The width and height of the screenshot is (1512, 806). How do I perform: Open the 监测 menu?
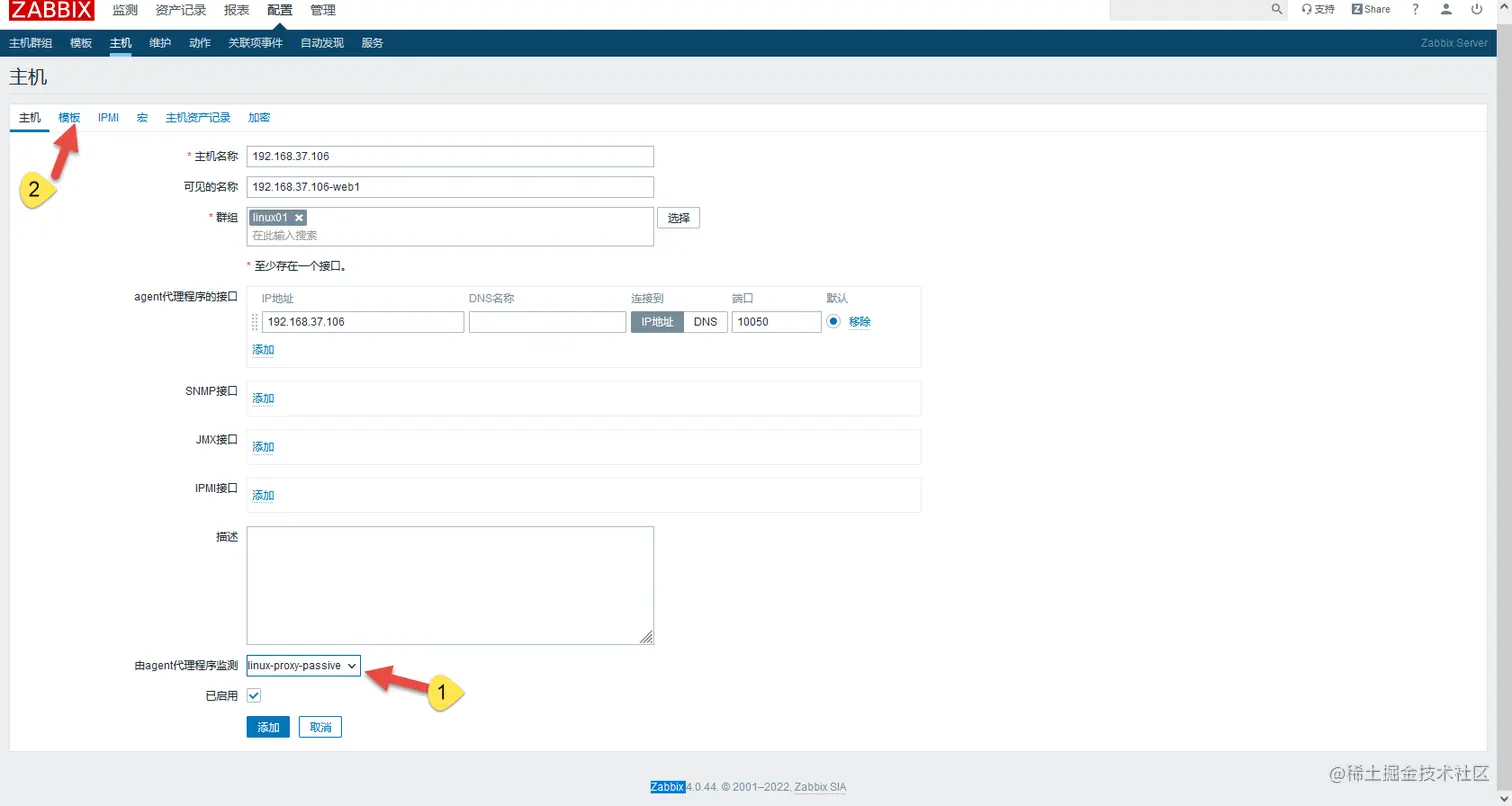tap(125, 10)
